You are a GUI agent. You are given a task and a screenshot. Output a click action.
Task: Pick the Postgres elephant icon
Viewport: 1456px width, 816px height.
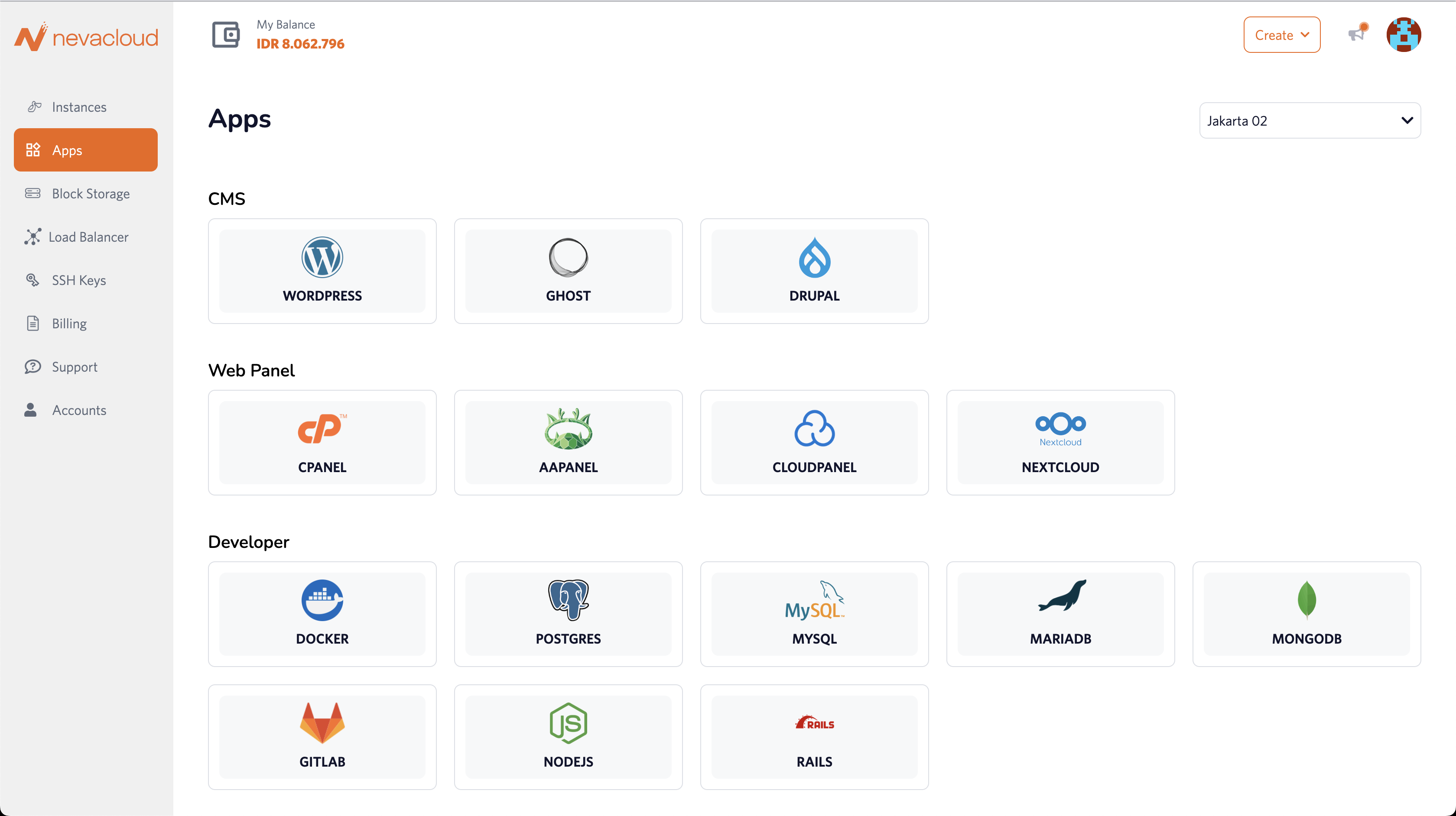tap(568, 600)
